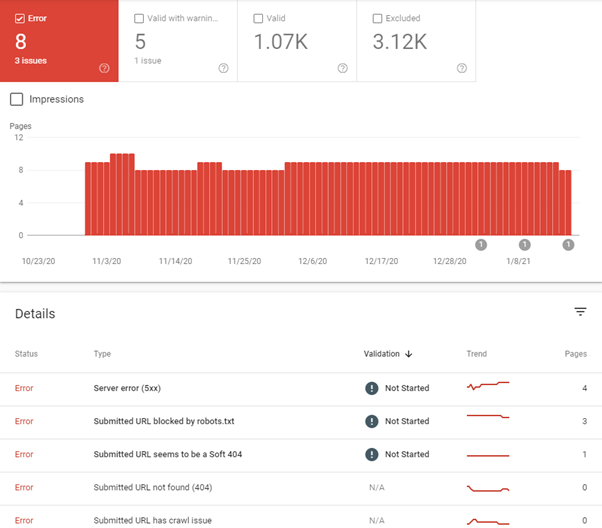The image size is (602, 528).
Task: Click the Server error Not Started alert icon
Action: tap(372, 388)
